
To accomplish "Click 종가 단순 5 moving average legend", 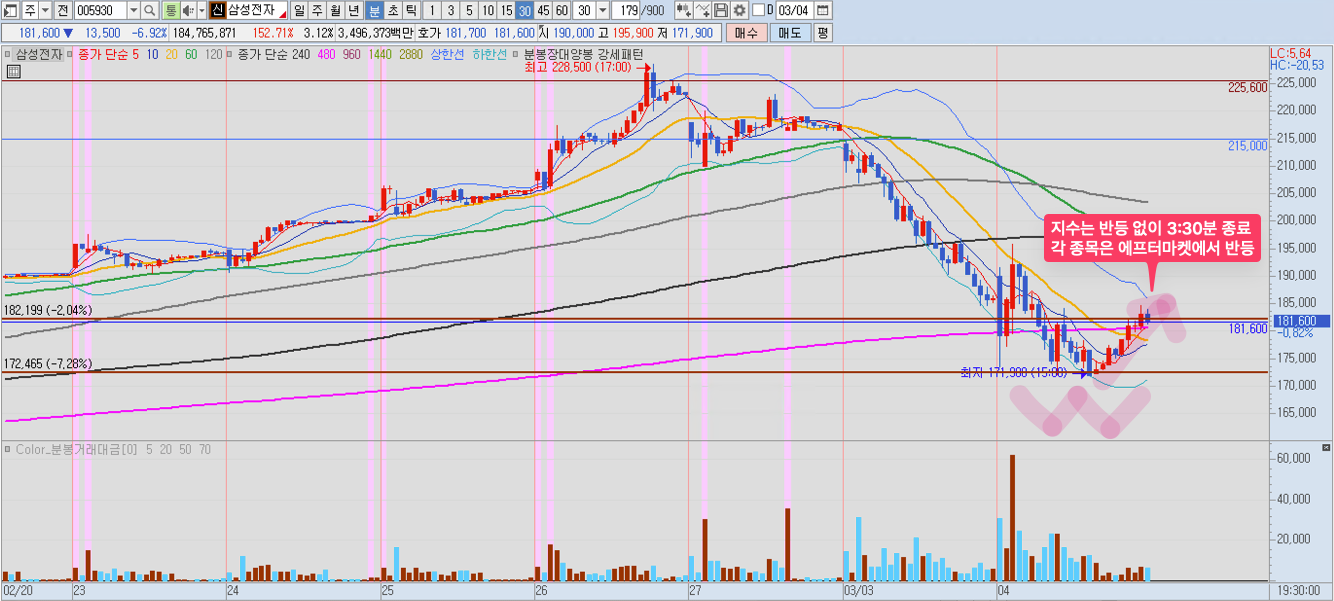I will coord(110,54).
